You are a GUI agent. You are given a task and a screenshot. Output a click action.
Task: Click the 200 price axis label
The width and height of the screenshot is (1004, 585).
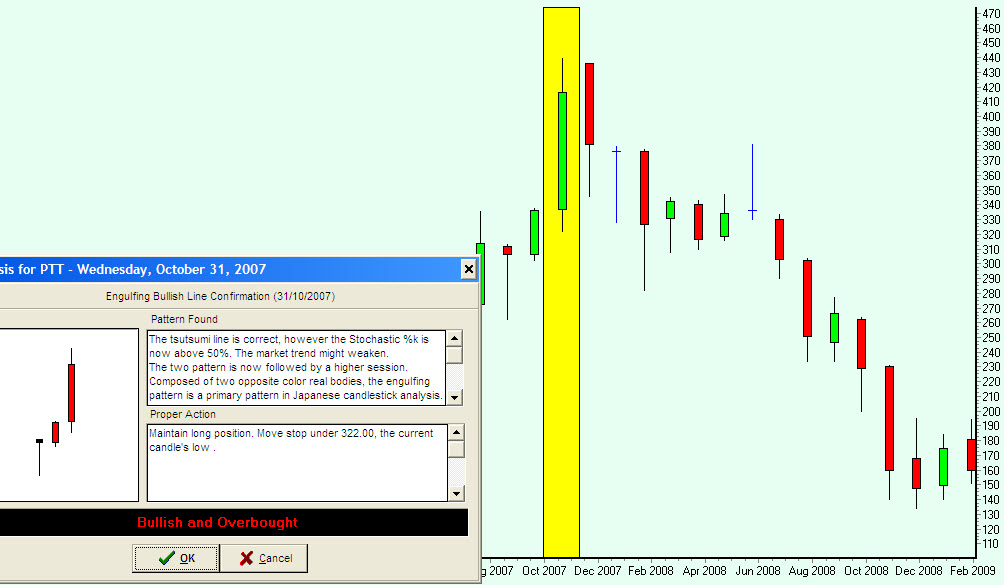coord(991,412)
